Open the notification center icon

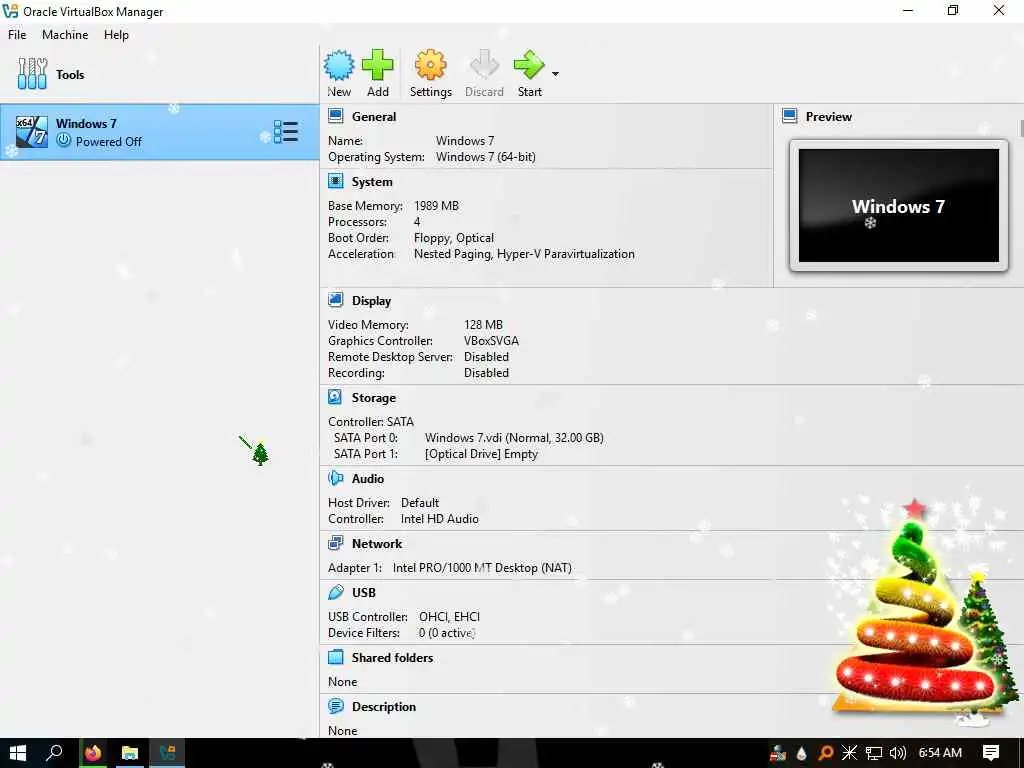point(991,753)
